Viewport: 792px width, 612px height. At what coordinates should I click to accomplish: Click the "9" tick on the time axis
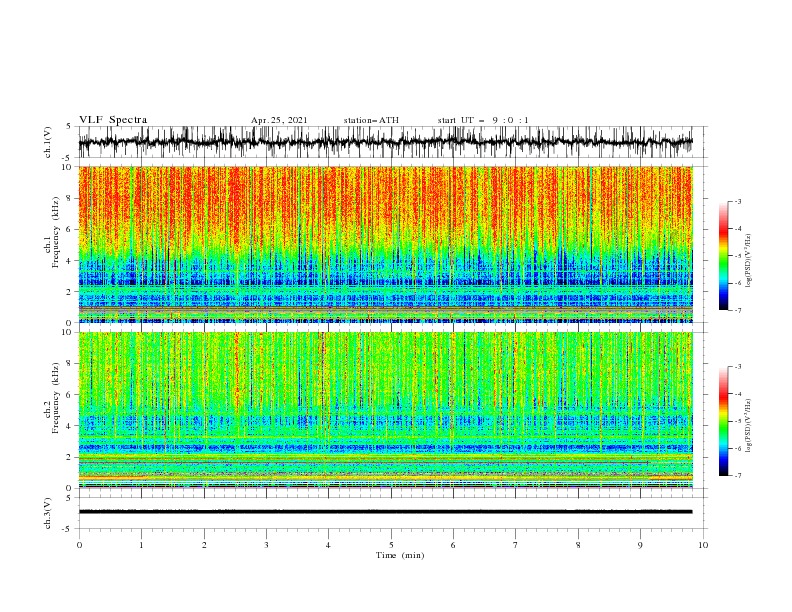coord(640,545)
